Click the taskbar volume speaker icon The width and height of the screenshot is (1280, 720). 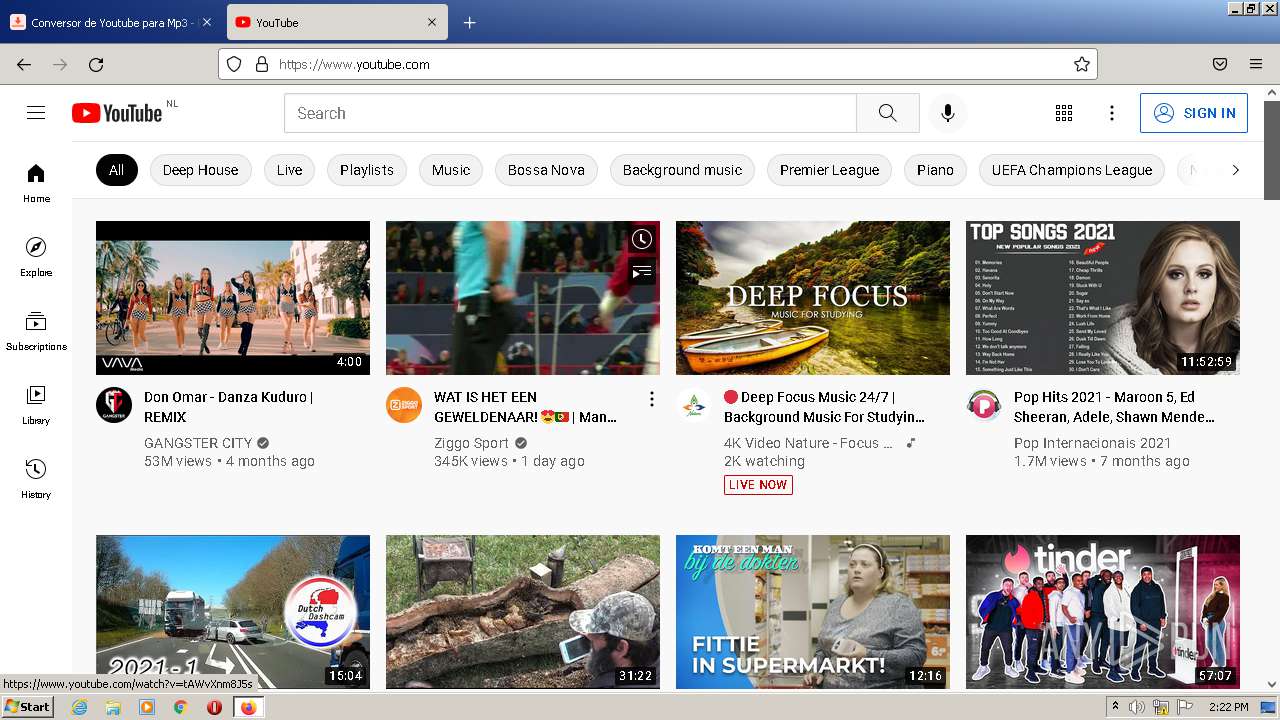pyautogui.click(x=1136, y=707)
